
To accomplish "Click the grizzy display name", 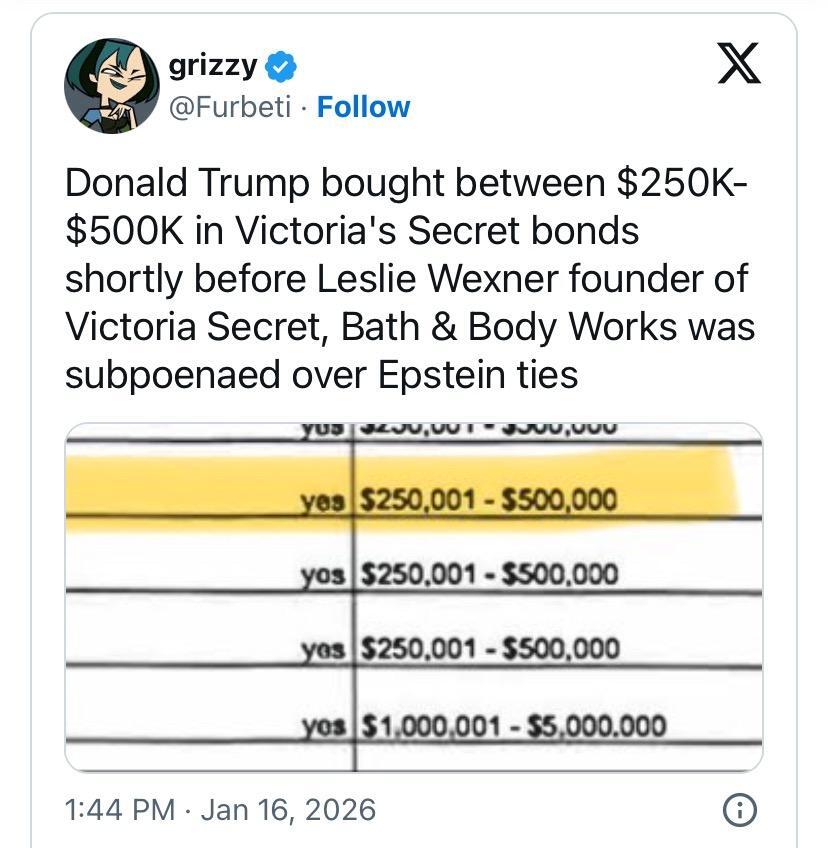I will click(x=213, y=66).
